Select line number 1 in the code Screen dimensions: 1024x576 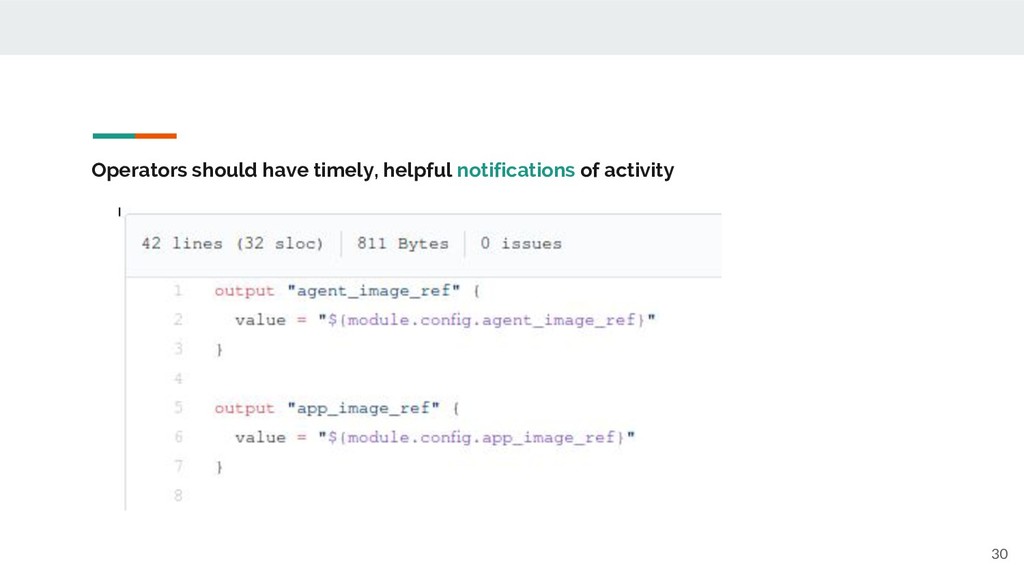click(x=178, y=291)
